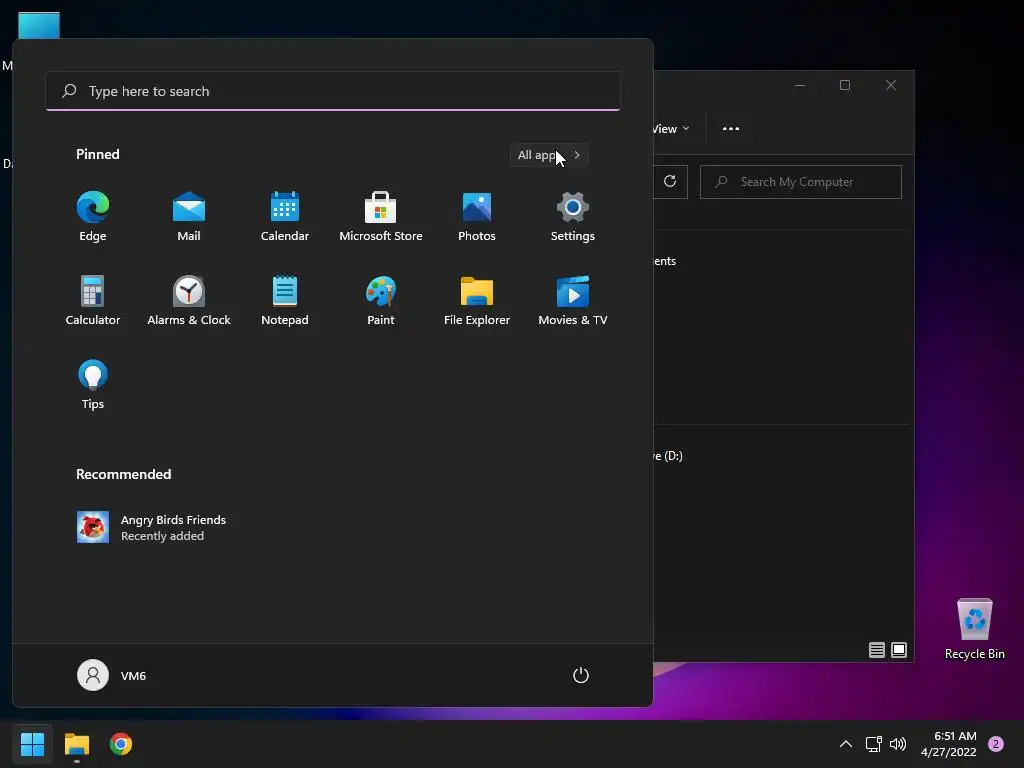
Task: Expand the View dropdown in File Explorer
Action: (670, 129)
